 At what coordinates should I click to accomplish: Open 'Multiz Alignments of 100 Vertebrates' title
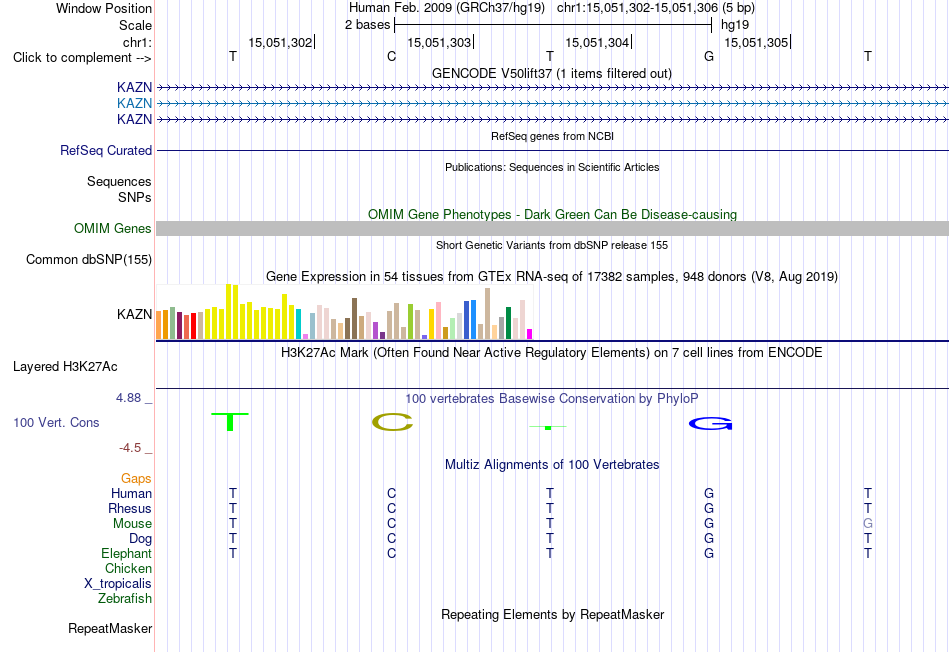tap(552, 465)
